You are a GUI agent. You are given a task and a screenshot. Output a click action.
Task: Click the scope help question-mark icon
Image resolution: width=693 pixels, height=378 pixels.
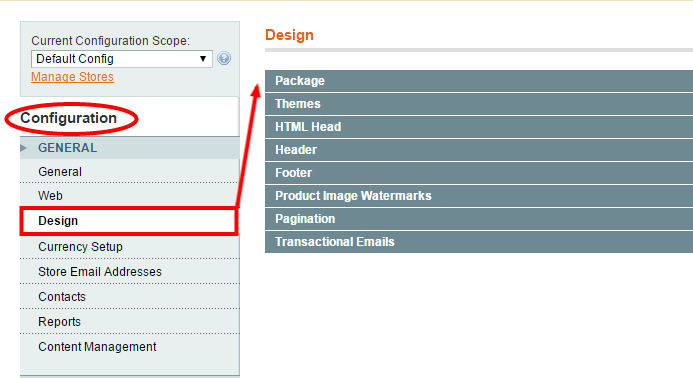[x=224, y=58]
